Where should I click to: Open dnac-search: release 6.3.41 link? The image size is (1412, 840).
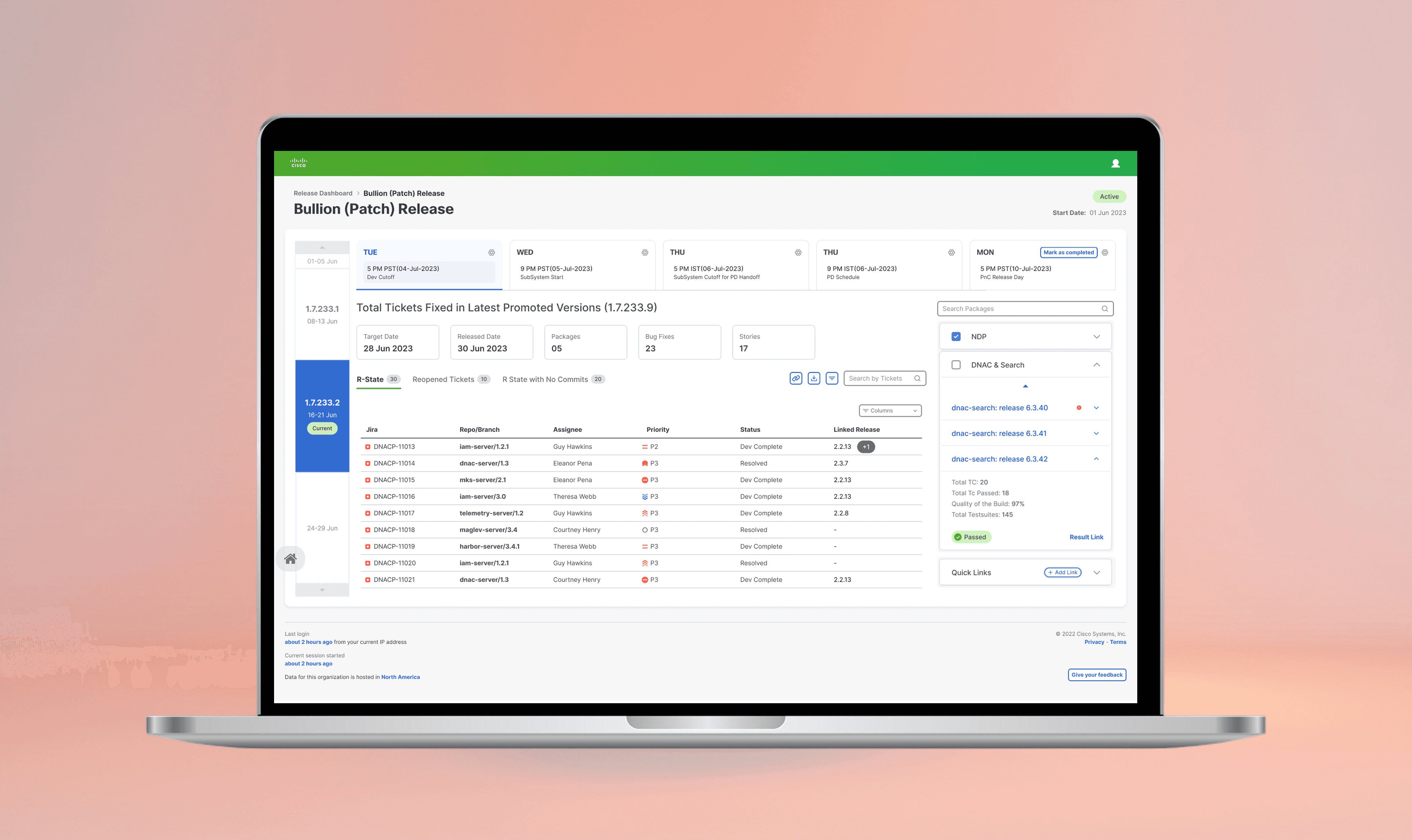(999, 433)
